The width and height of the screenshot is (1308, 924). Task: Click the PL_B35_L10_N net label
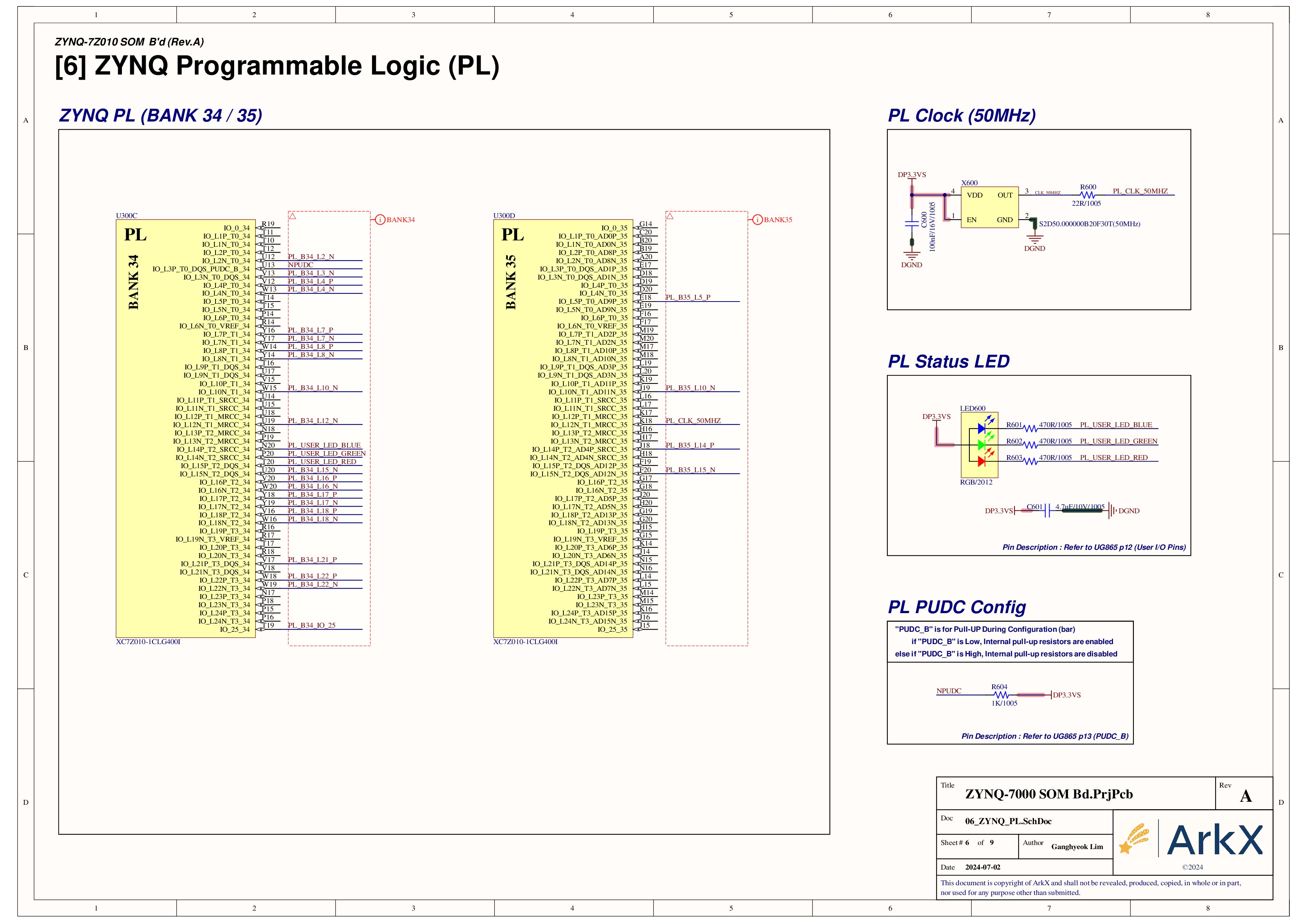click(x=691, y=388)
